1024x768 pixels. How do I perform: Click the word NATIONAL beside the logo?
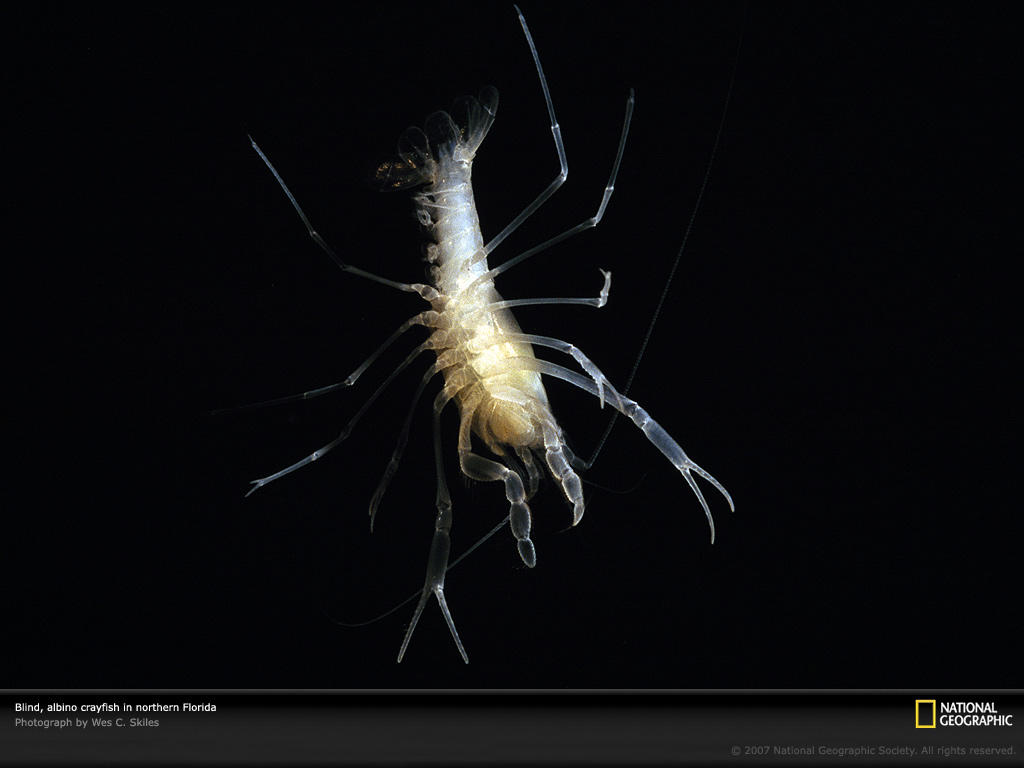(968, 708)
